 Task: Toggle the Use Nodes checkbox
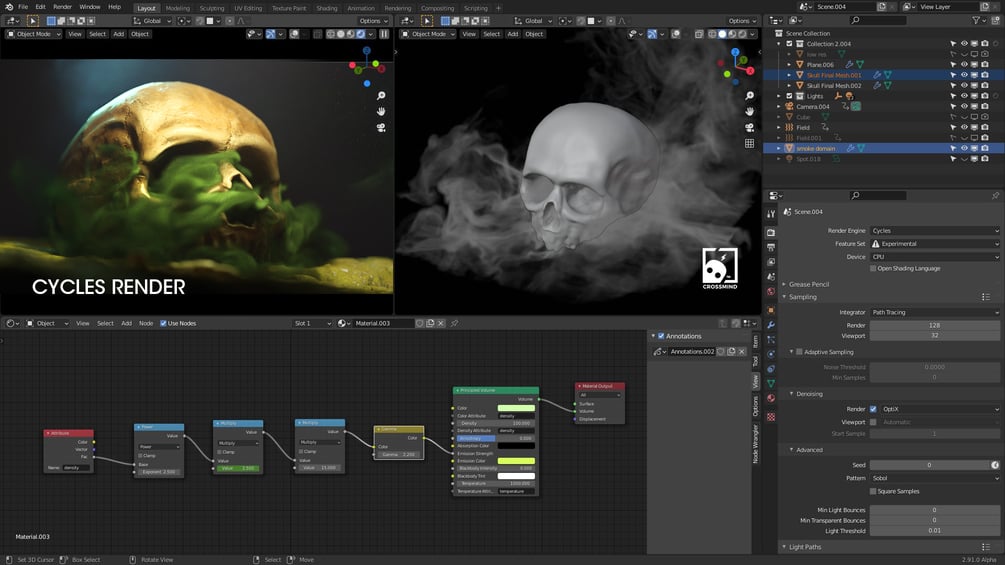tap(162, 323)
